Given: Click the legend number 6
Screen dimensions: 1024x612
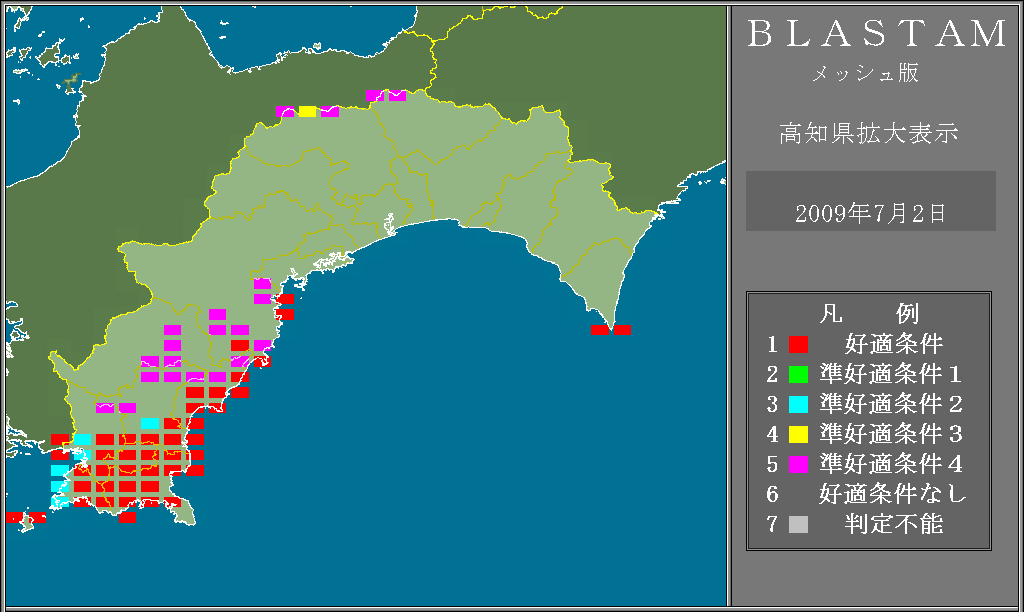Looking at the screenshot, I should point(773,494).
